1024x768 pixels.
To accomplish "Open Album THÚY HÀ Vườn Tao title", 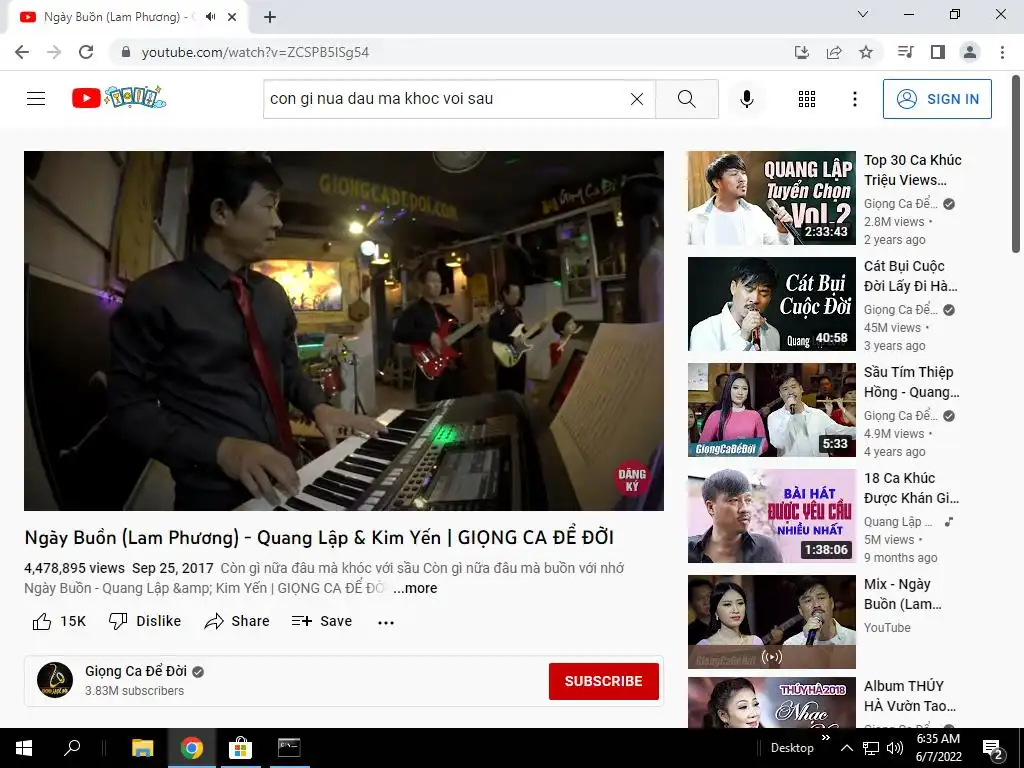I will (x=910, y=696).
